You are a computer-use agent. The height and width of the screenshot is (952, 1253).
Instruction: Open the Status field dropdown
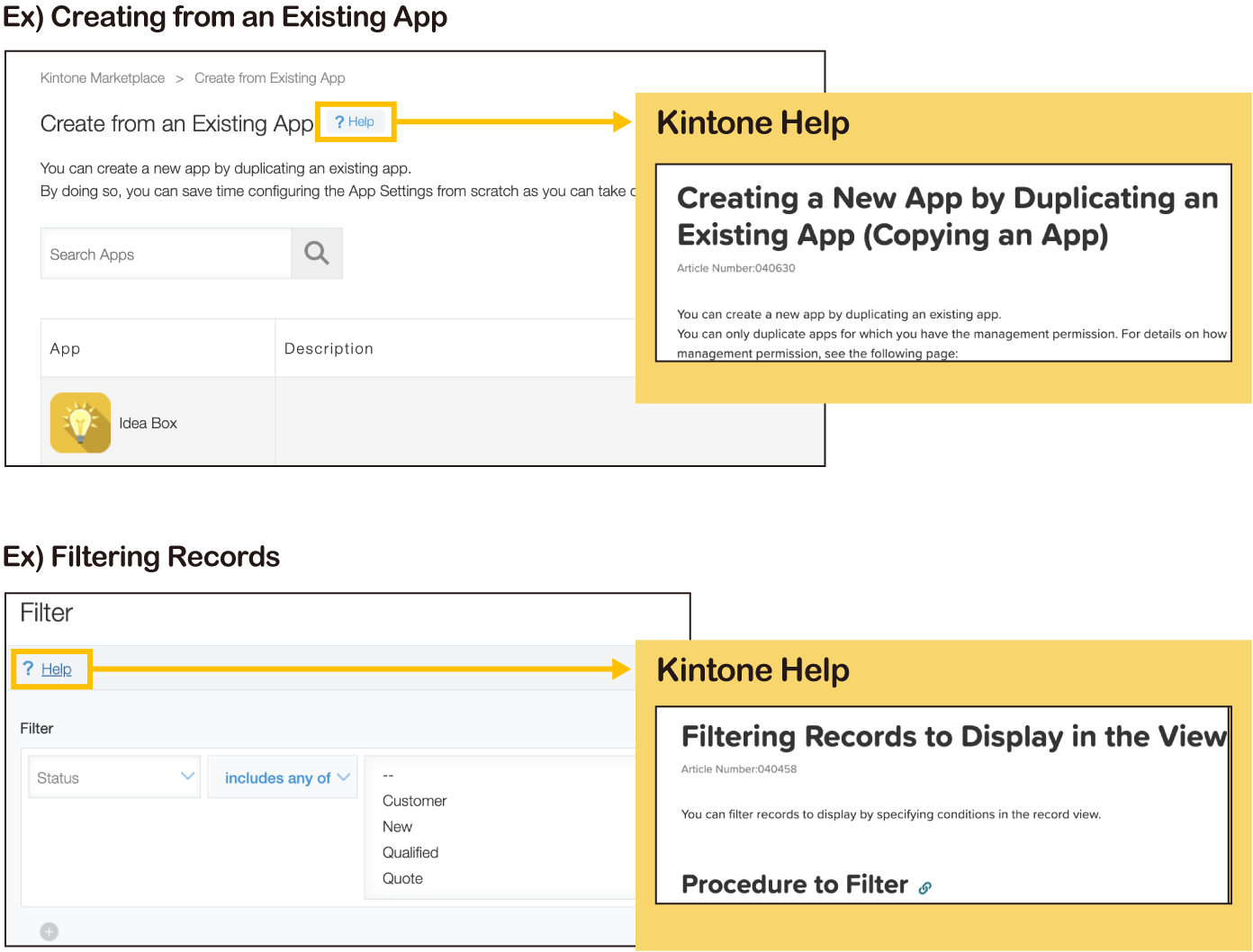[x=115, y=777]
